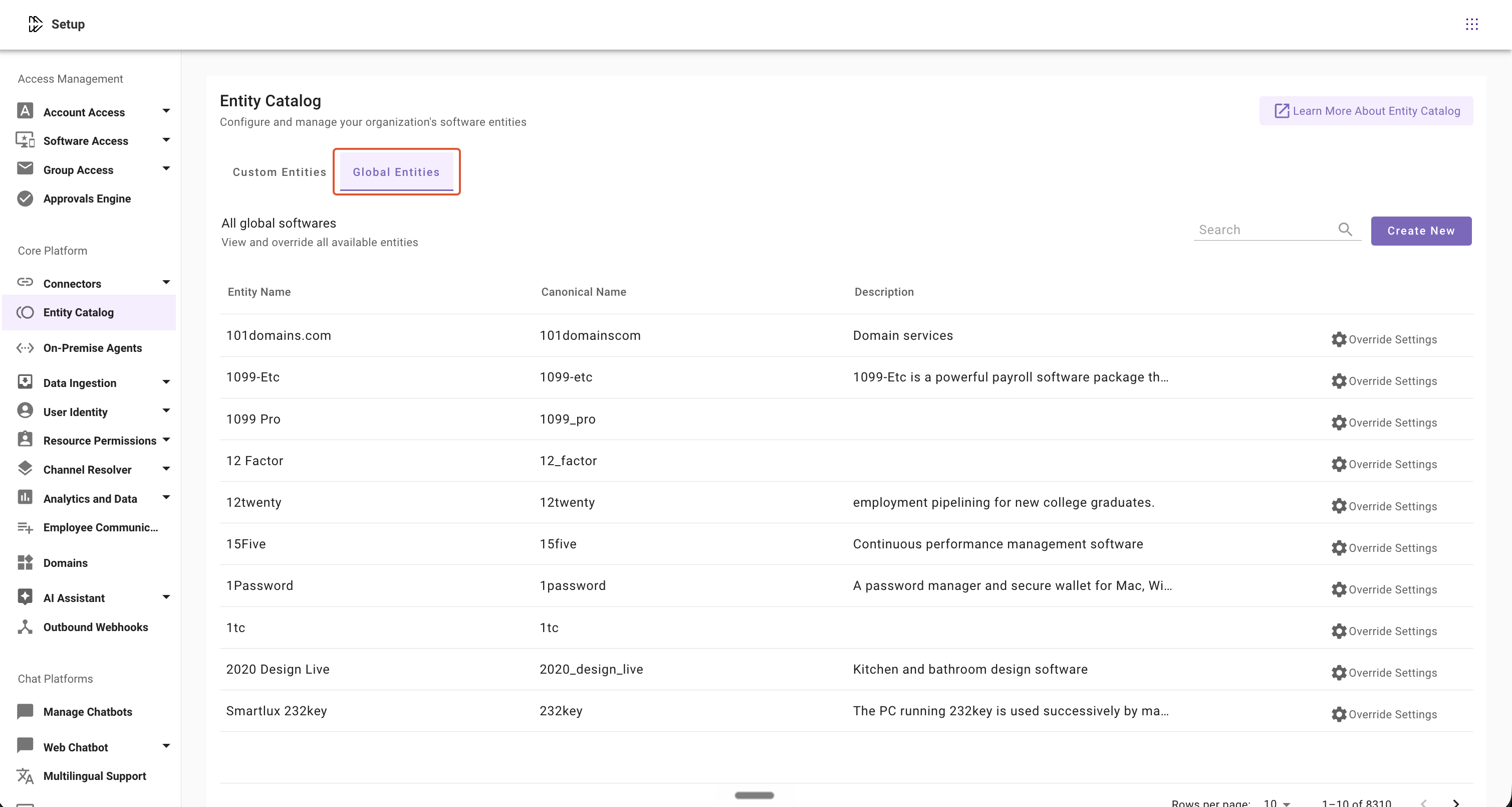Viewport: 1512px width, 807px height.
Task: Click the Description column header
Action: (884, 292)
